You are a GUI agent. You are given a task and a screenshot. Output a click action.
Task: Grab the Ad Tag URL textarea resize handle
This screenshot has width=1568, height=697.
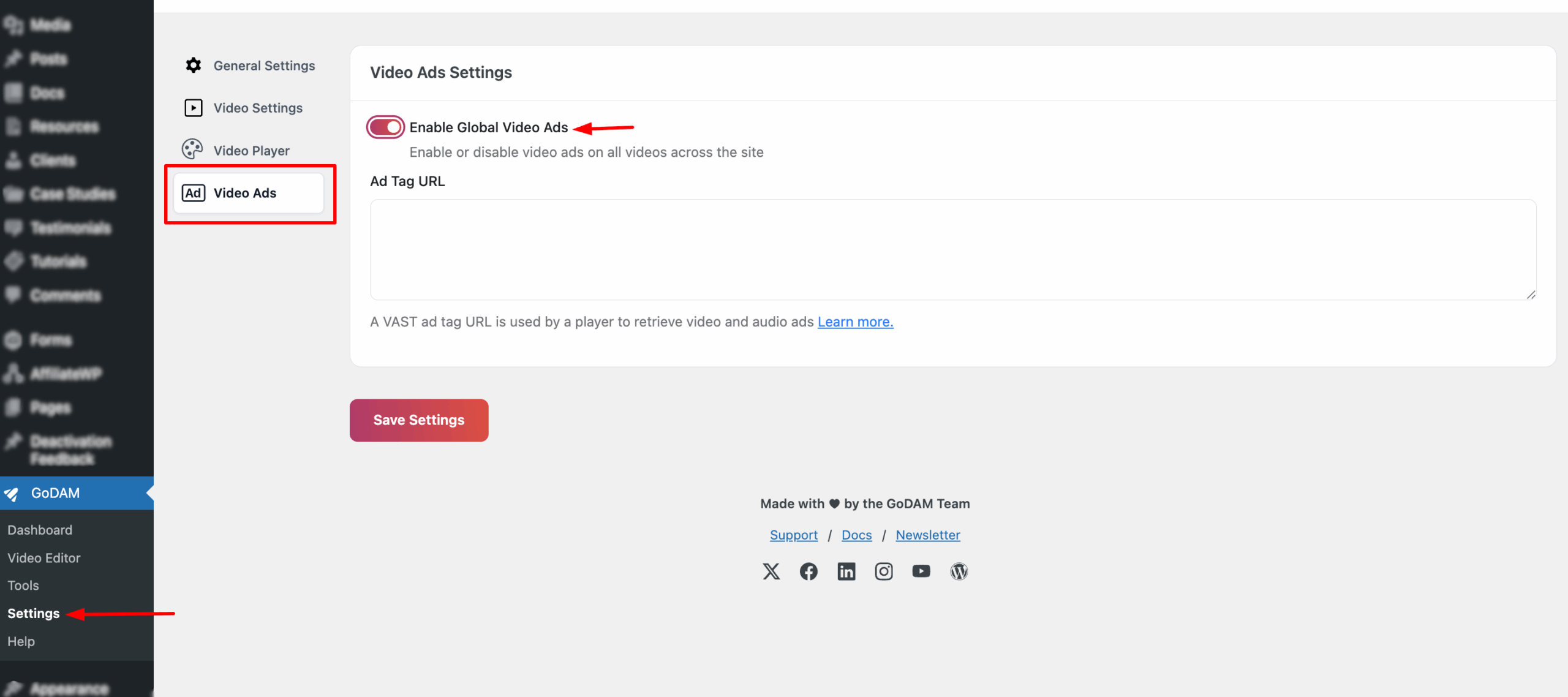[1531, 295]
